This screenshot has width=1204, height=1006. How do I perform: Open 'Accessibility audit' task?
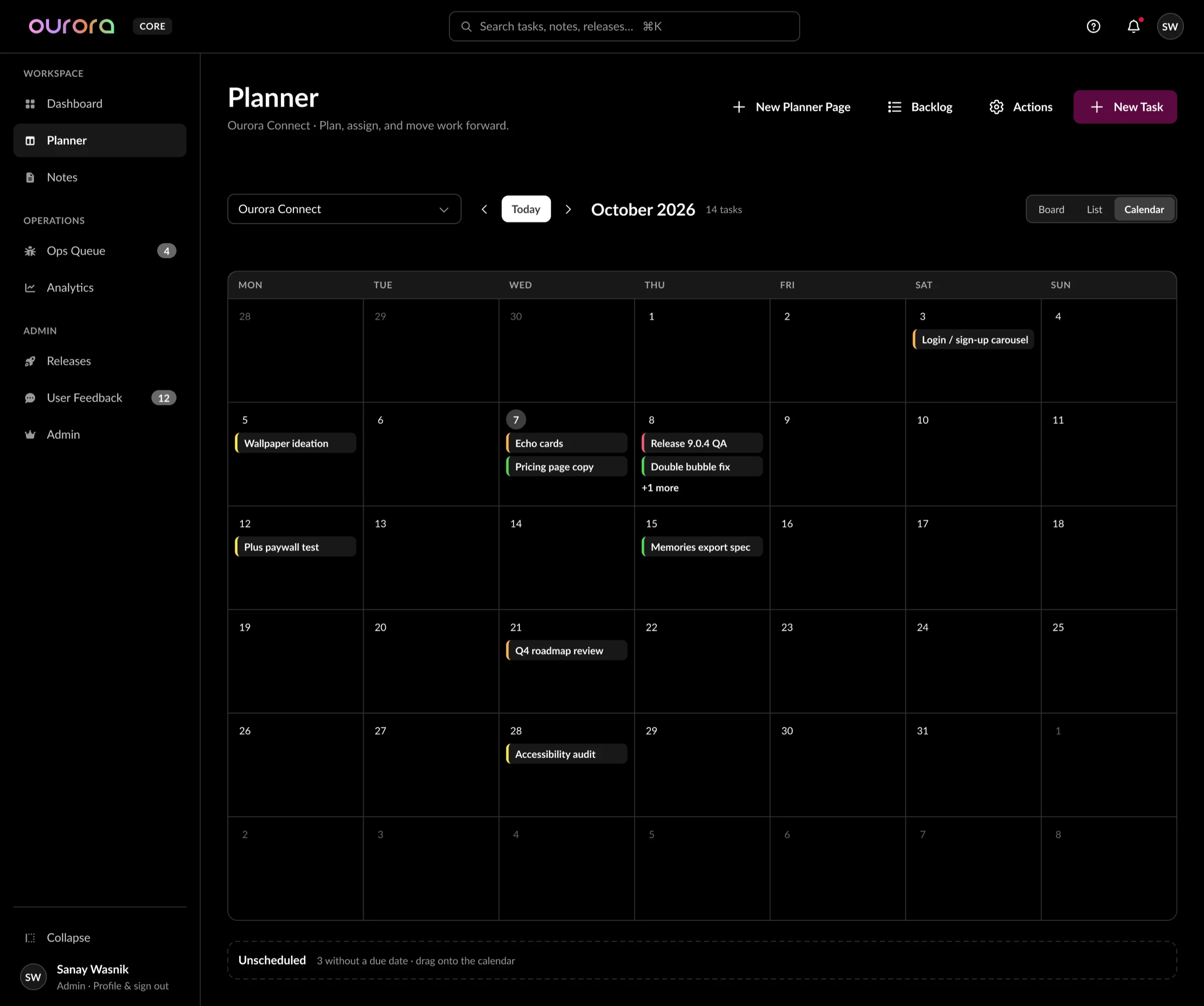[566, 754]
